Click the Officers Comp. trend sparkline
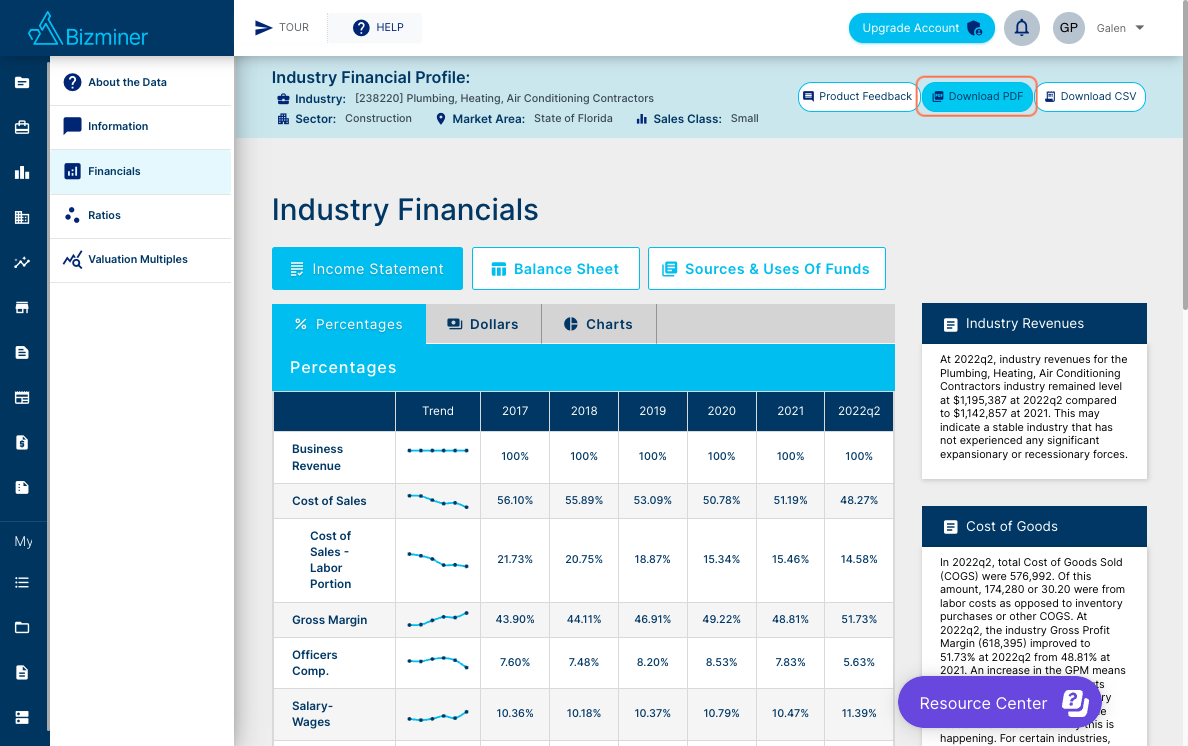 point(438,662)
